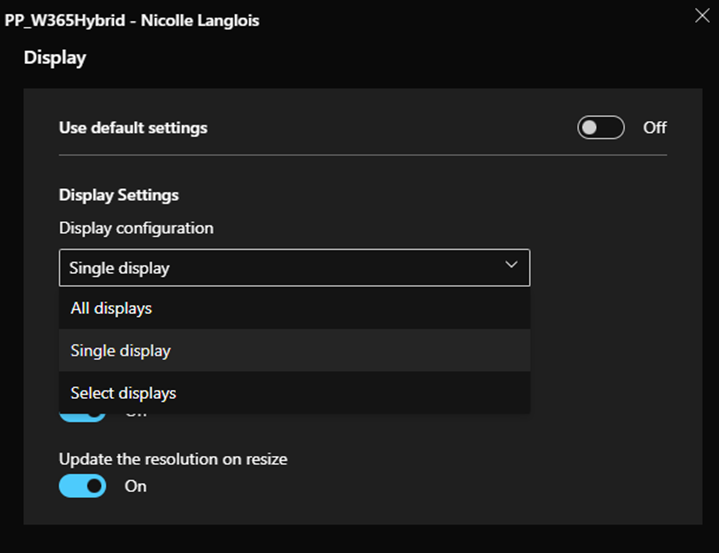Click the Off label beside Use default settings
This screenshot has height=553, width=719.
[x=655, y=128]
